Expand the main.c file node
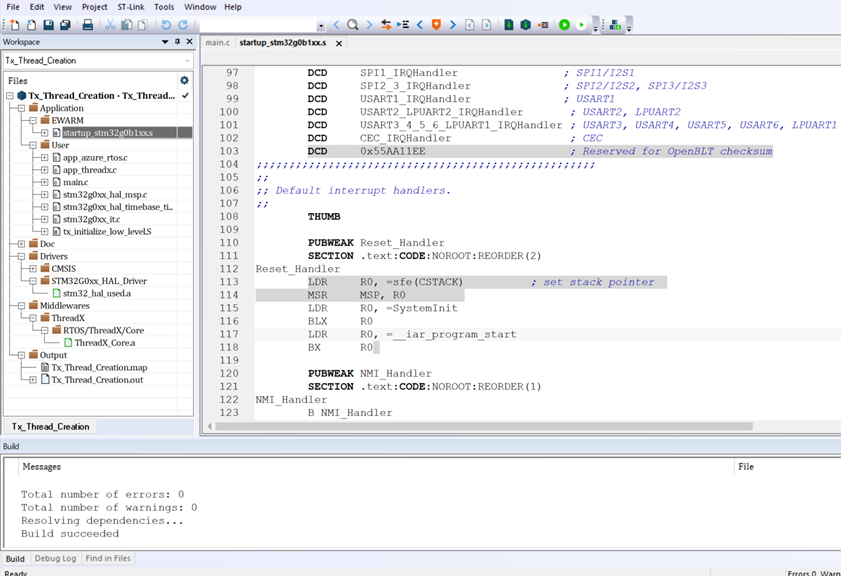The image size is (842, 576). pyautogui.click(x=45, y=182)
